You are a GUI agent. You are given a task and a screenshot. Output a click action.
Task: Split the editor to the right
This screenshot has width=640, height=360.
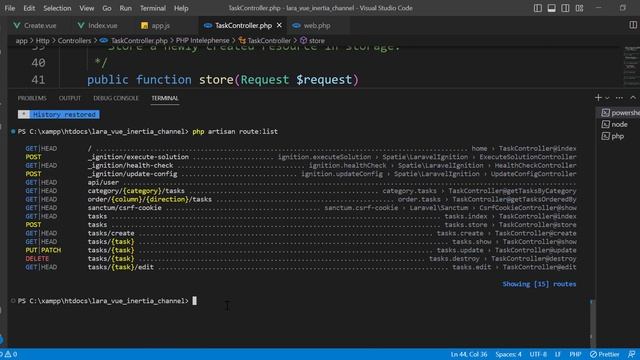coord(633,25)
